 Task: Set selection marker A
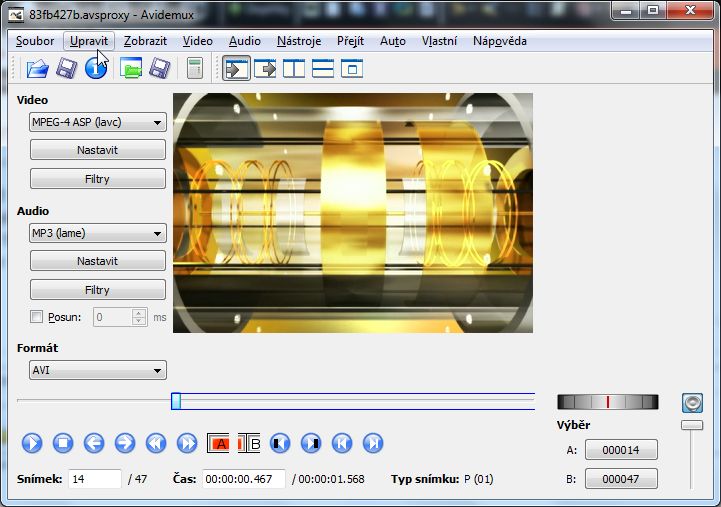(219, 443)
